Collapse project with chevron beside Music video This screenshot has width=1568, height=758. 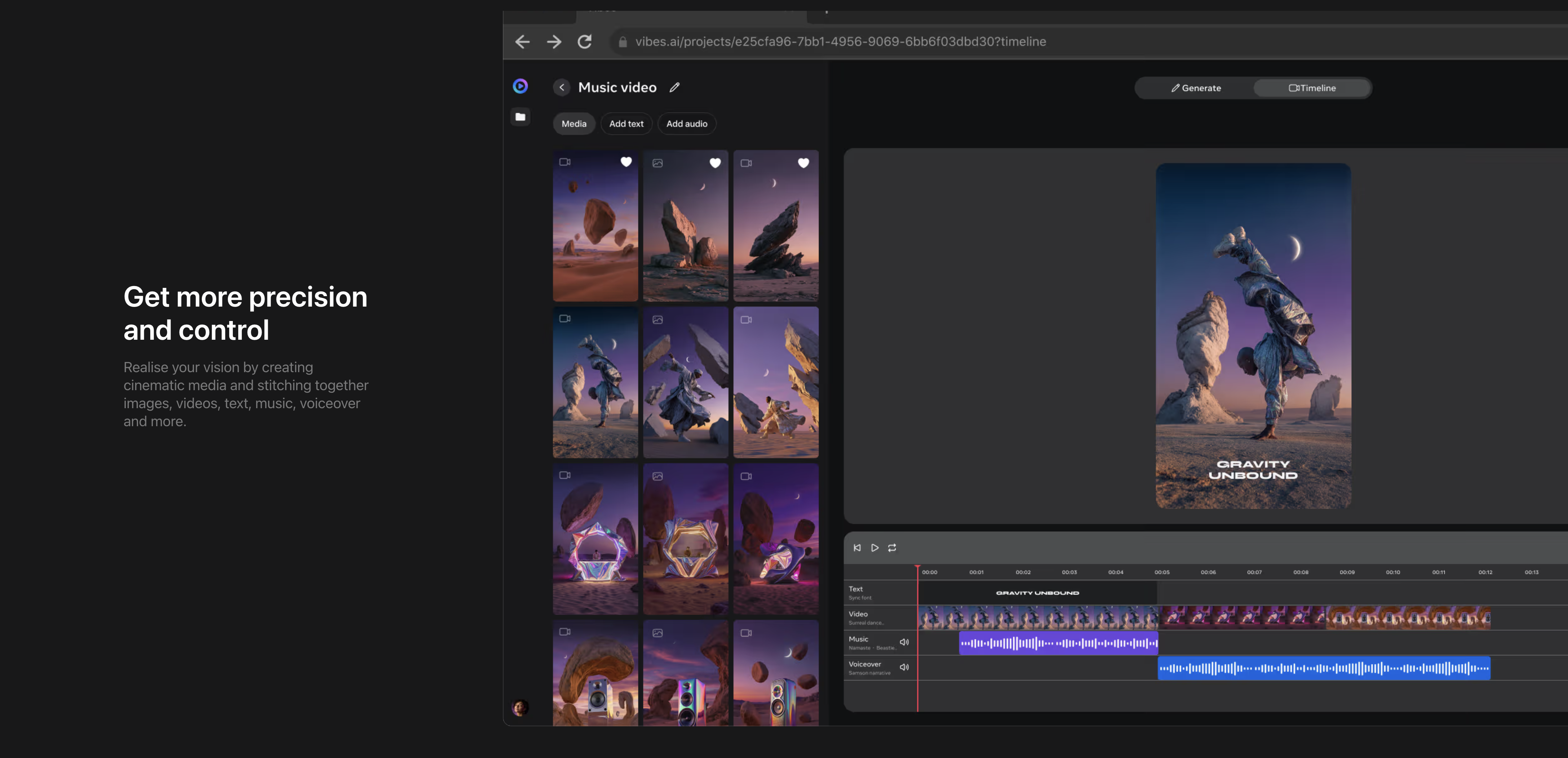561,87
